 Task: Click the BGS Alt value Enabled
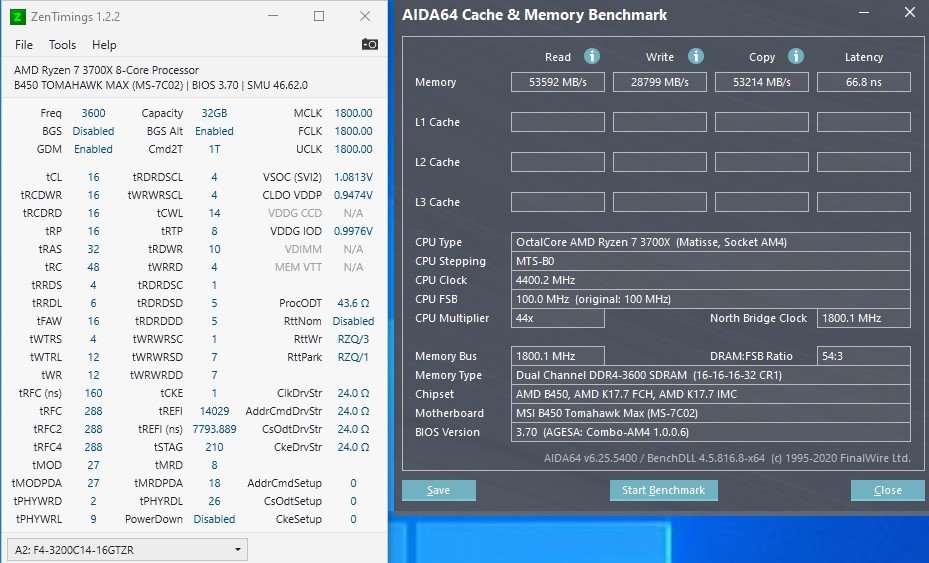click(214, 131)
